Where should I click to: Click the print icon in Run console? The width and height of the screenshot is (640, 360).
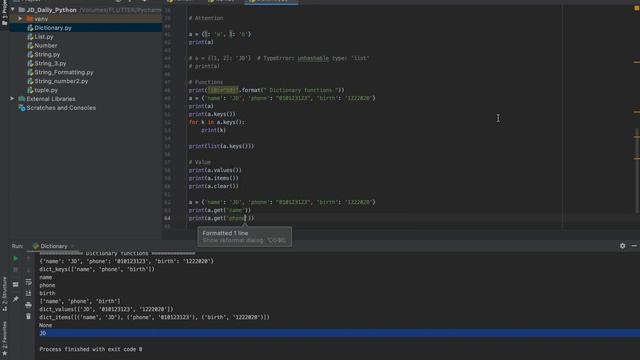pyautogui.click(x=28, y=305)
